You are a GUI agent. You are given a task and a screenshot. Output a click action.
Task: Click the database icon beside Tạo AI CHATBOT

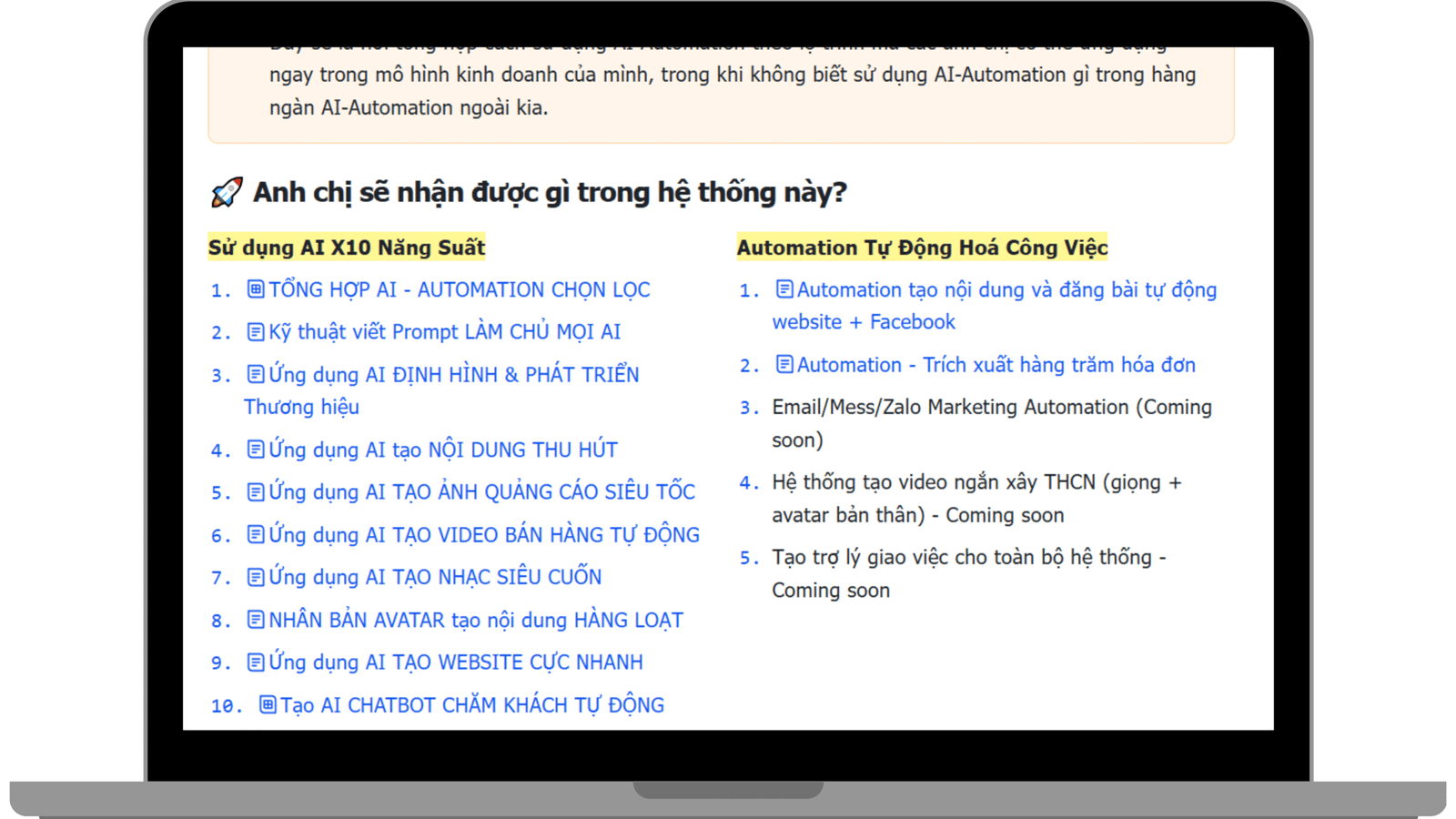point(268,704)
